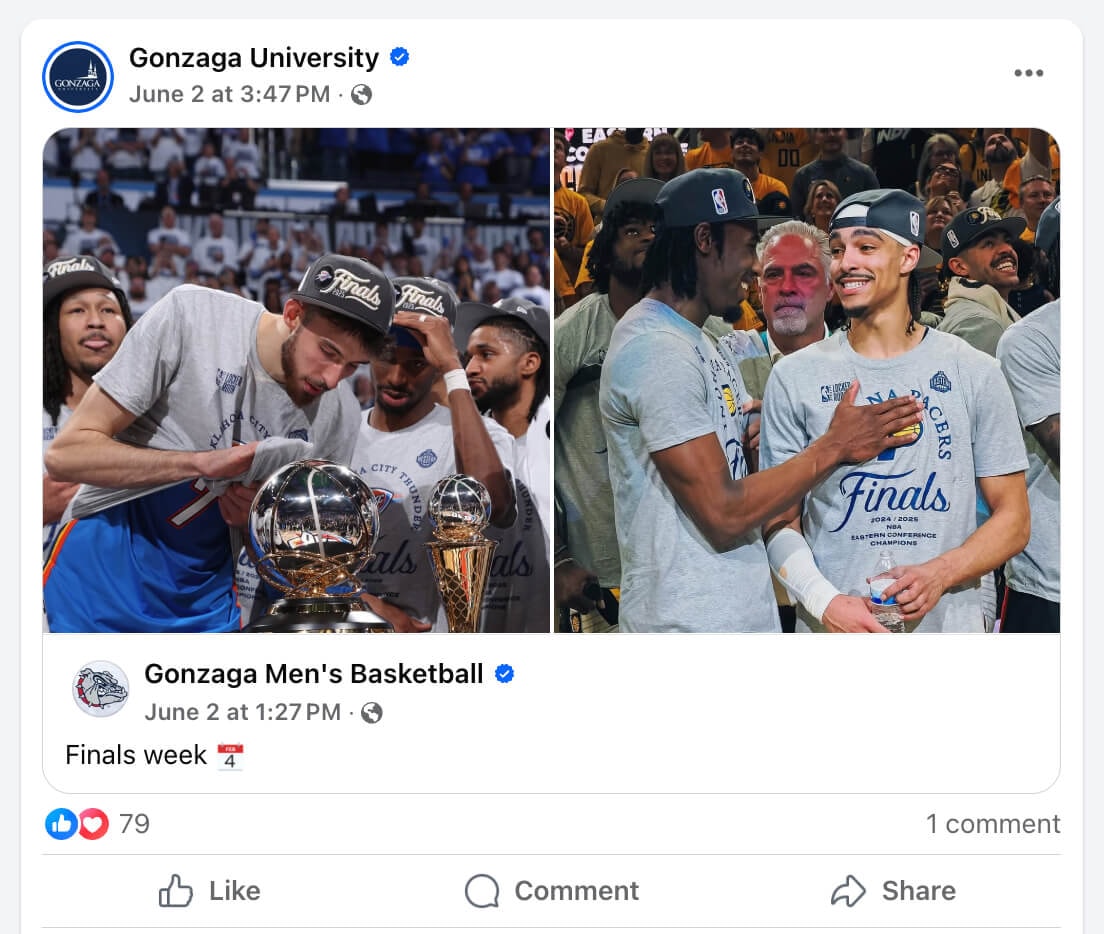
Task: View the right Pacers Finals photo
Action: point(807,380)
